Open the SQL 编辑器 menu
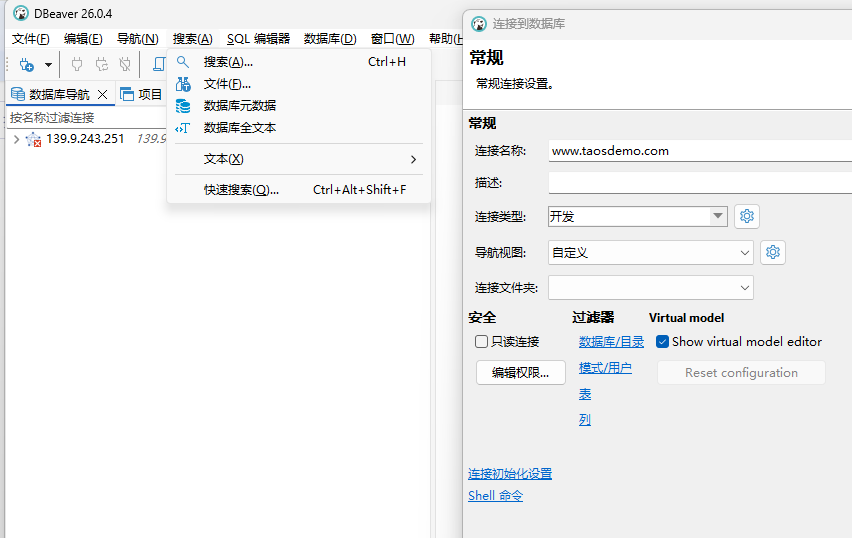The width and height of the screenshot is (852, 538). pyautogui.click(x=259, y=39)
